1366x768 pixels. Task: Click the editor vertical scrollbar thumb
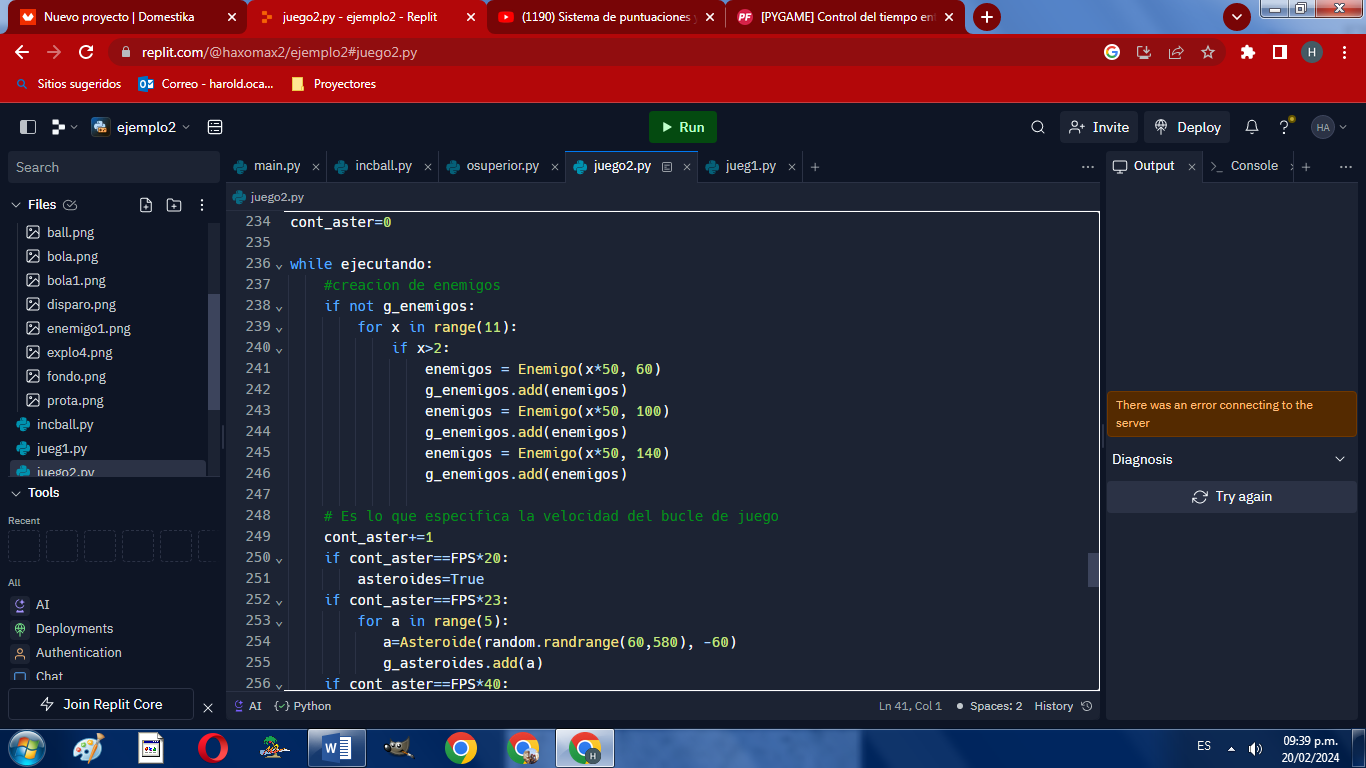click(x=1093, y=569)
